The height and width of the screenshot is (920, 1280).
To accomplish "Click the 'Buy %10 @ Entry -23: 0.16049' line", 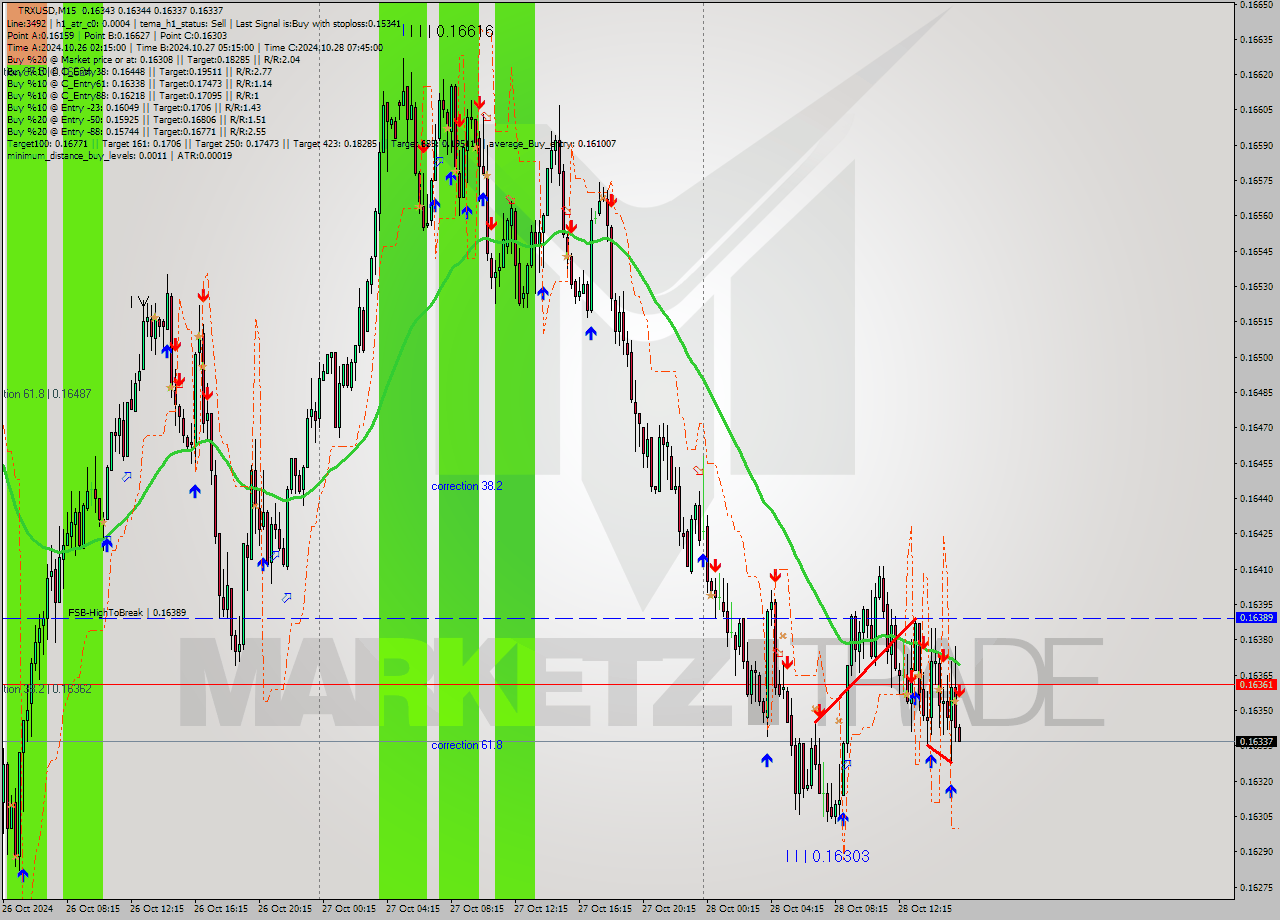I will [133, 108].
